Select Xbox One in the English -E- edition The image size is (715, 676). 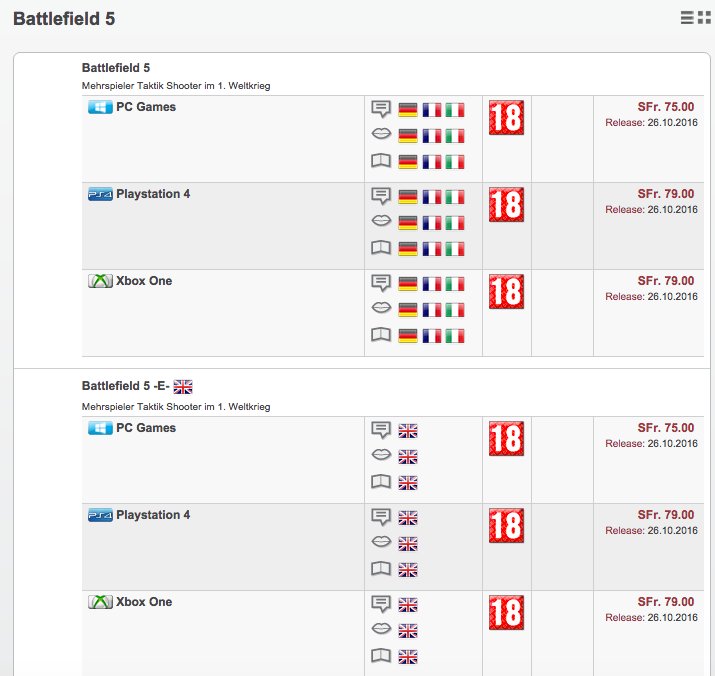coord(144,602)
